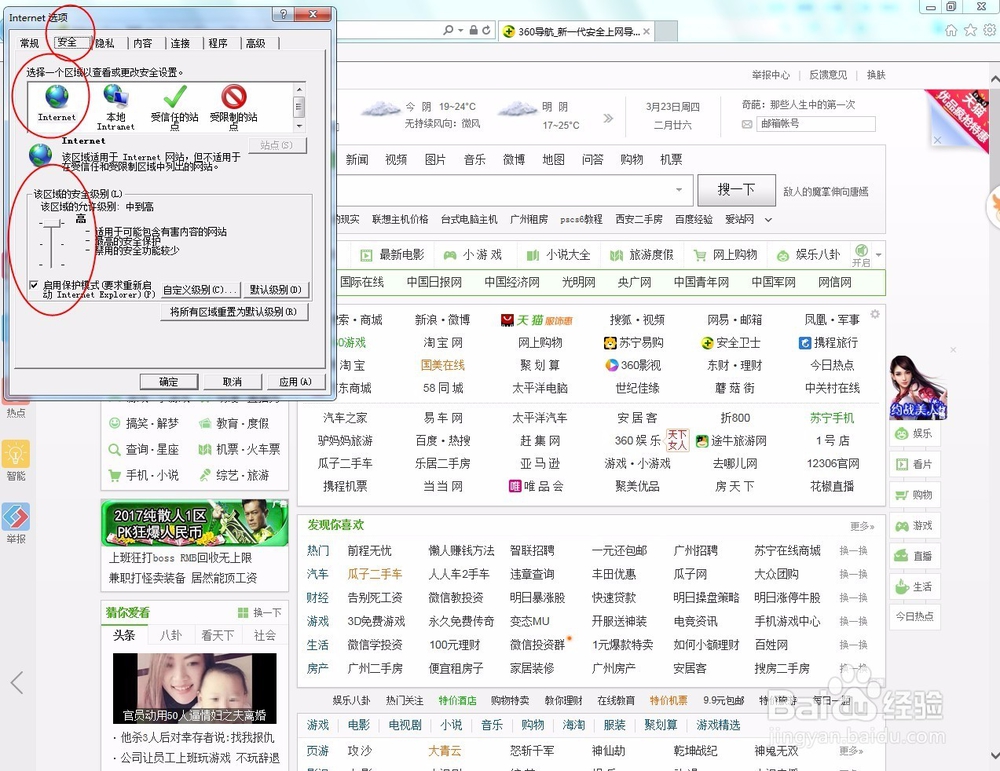The height and width of the screenshot is (771, 1000).
Task: Click the 购物 cart icon in right sidebar
Action: coord(902,495)
